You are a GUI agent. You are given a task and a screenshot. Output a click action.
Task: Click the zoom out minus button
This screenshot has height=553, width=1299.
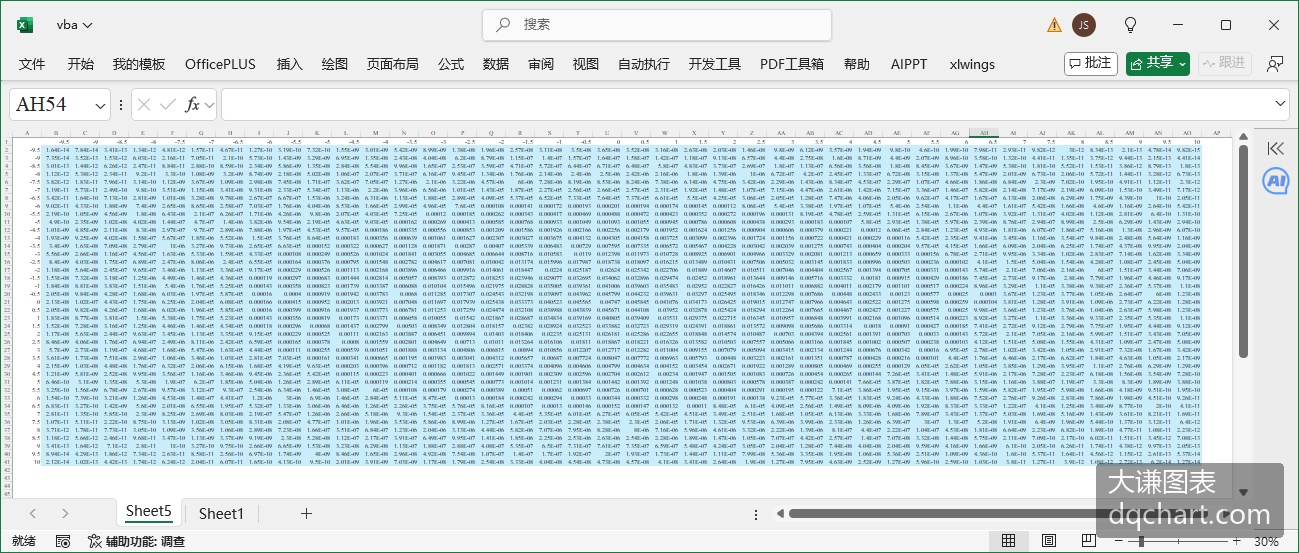tap(1117, 541)
